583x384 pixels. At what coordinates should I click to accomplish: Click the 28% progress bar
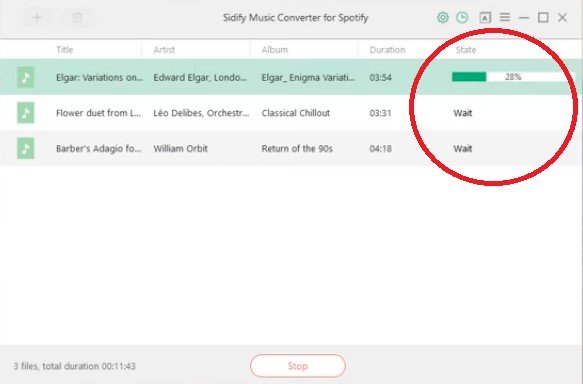[x=513, y=77]
